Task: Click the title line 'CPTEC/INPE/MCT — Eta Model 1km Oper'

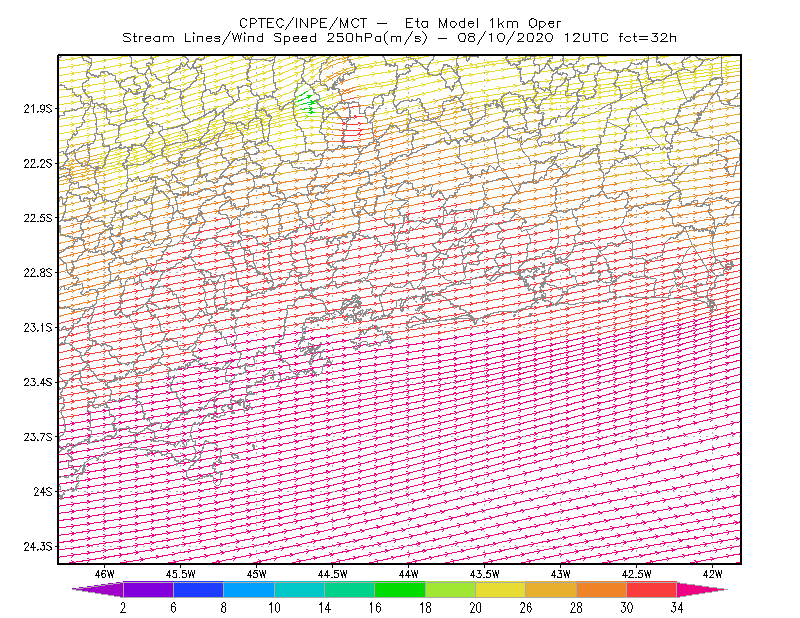Action: [400, 23]
